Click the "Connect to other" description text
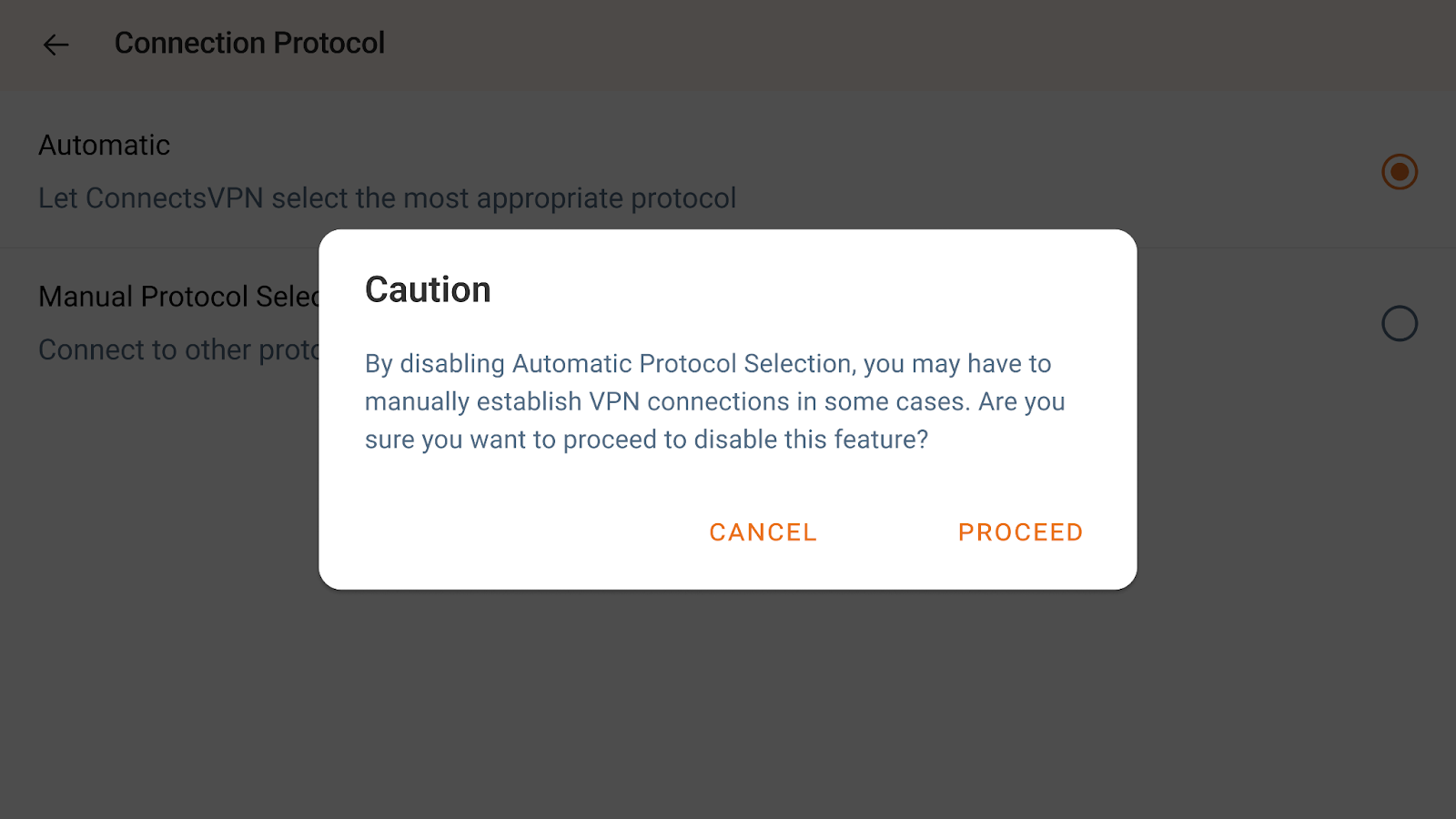The image size is (1456, 819). click(x=178, y=350)
